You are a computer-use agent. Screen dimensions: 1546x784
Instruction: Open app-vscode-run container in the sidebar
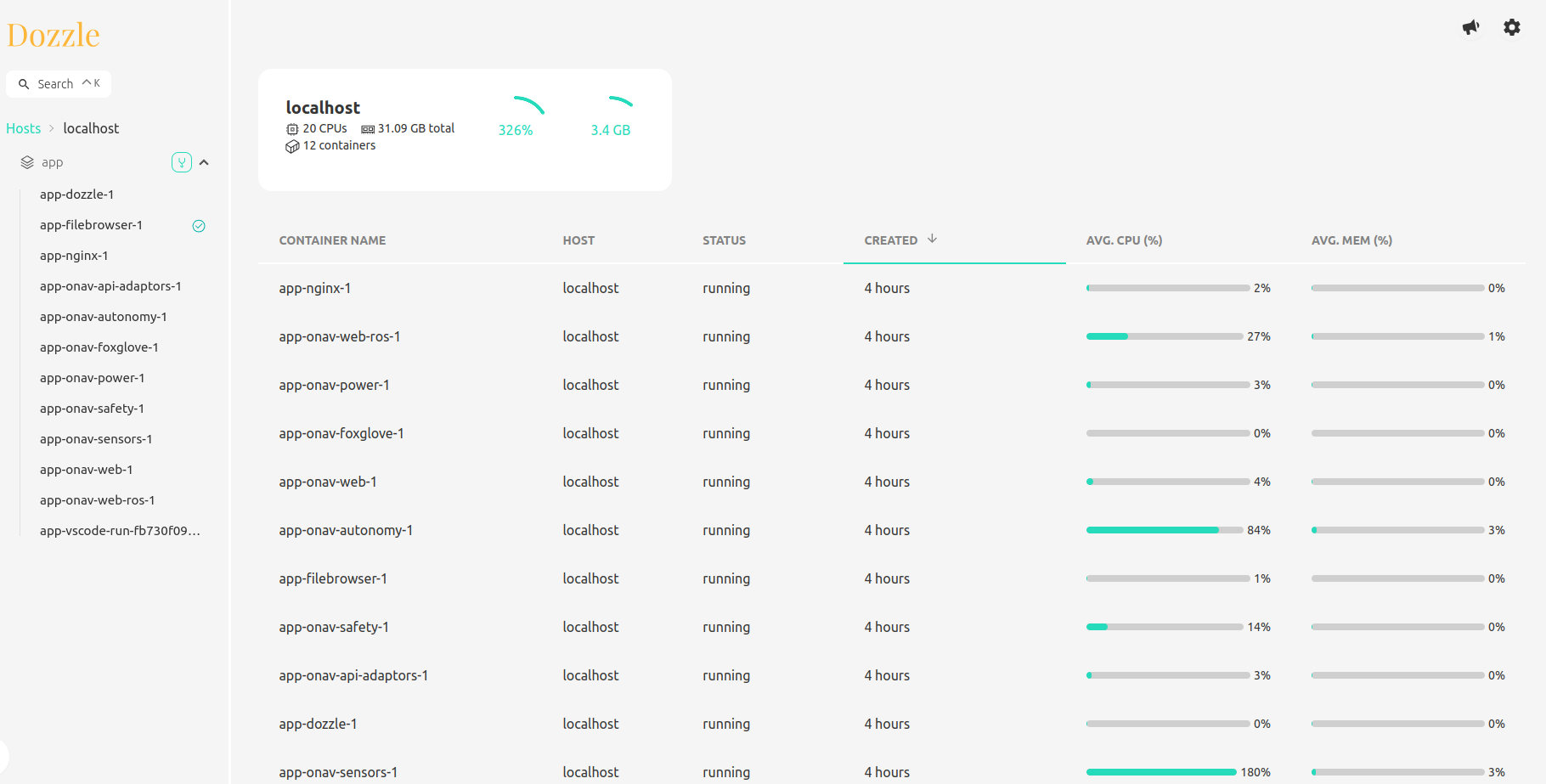(120, 531)
